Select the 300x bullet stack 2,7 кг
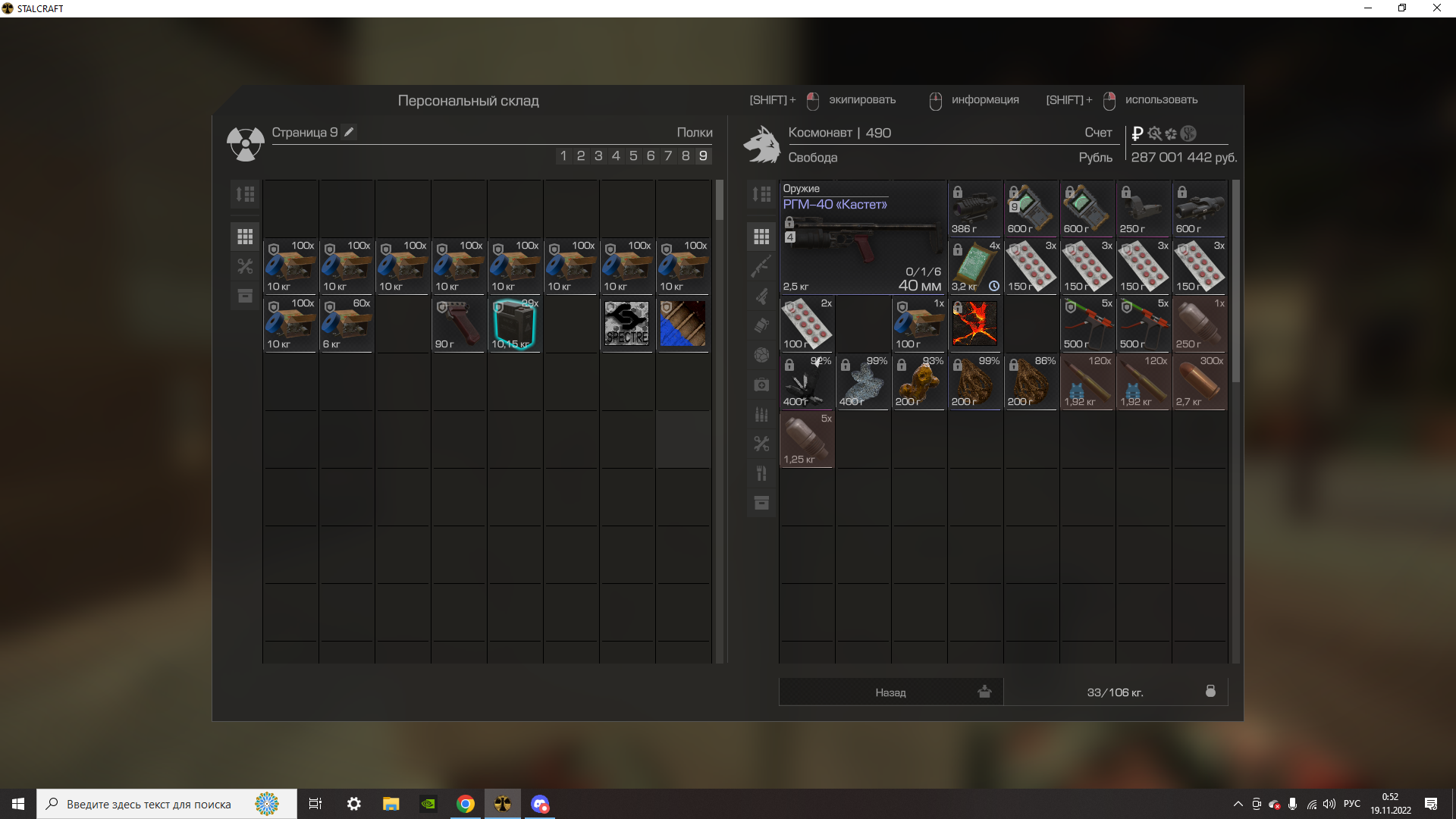The height and width of the screenshot is (819, 1456). (1200, 381)
